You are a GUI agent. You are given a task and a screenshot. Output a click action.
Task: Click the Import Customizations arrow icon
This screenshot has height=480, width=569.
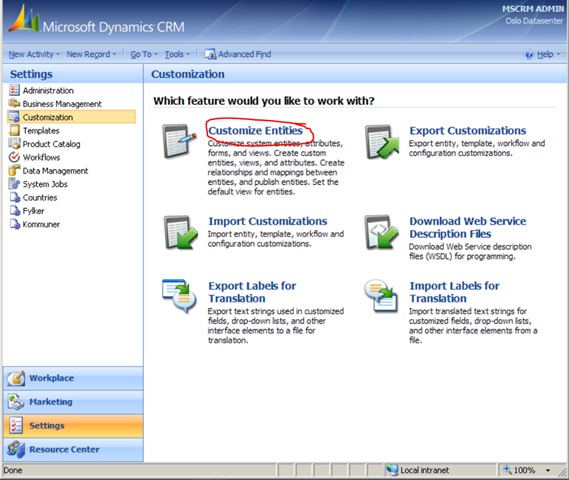180,232
